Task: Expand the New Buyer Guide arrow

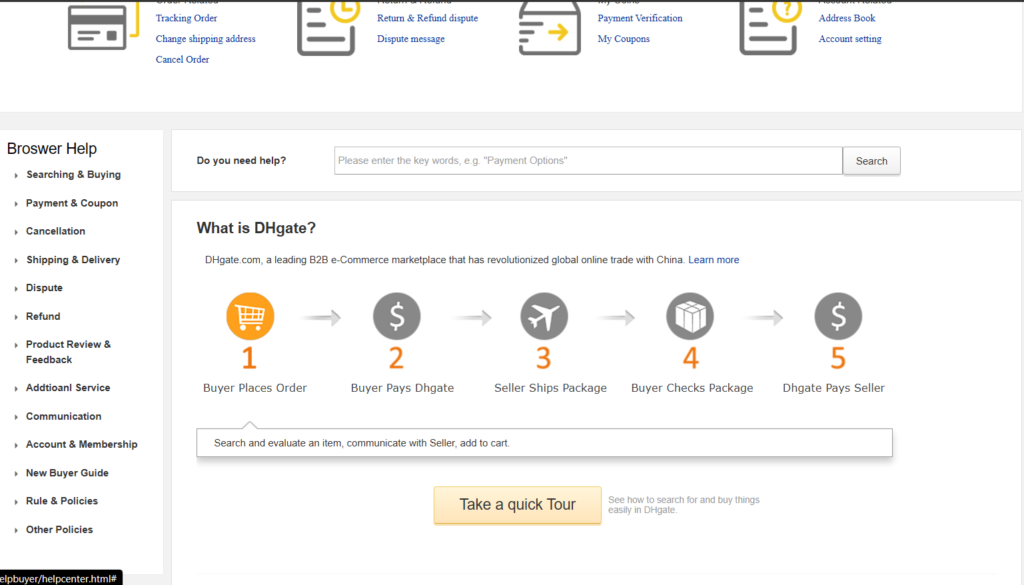Action: pyautogui.click(x=16, y=474)
